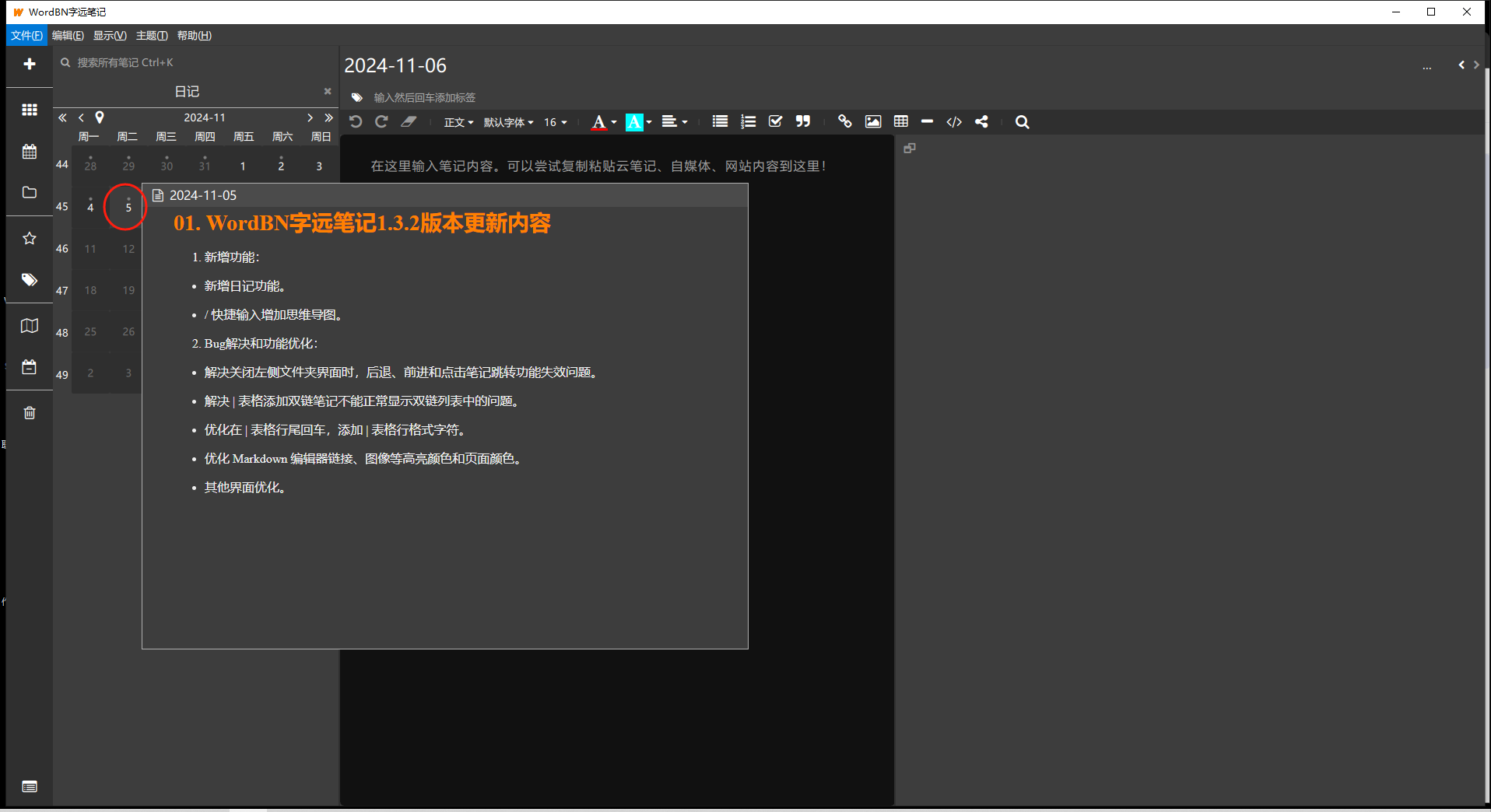1491x812 pixels.
Task: Open the diary calendar icon in sidebar
Action: pos(30,152)
